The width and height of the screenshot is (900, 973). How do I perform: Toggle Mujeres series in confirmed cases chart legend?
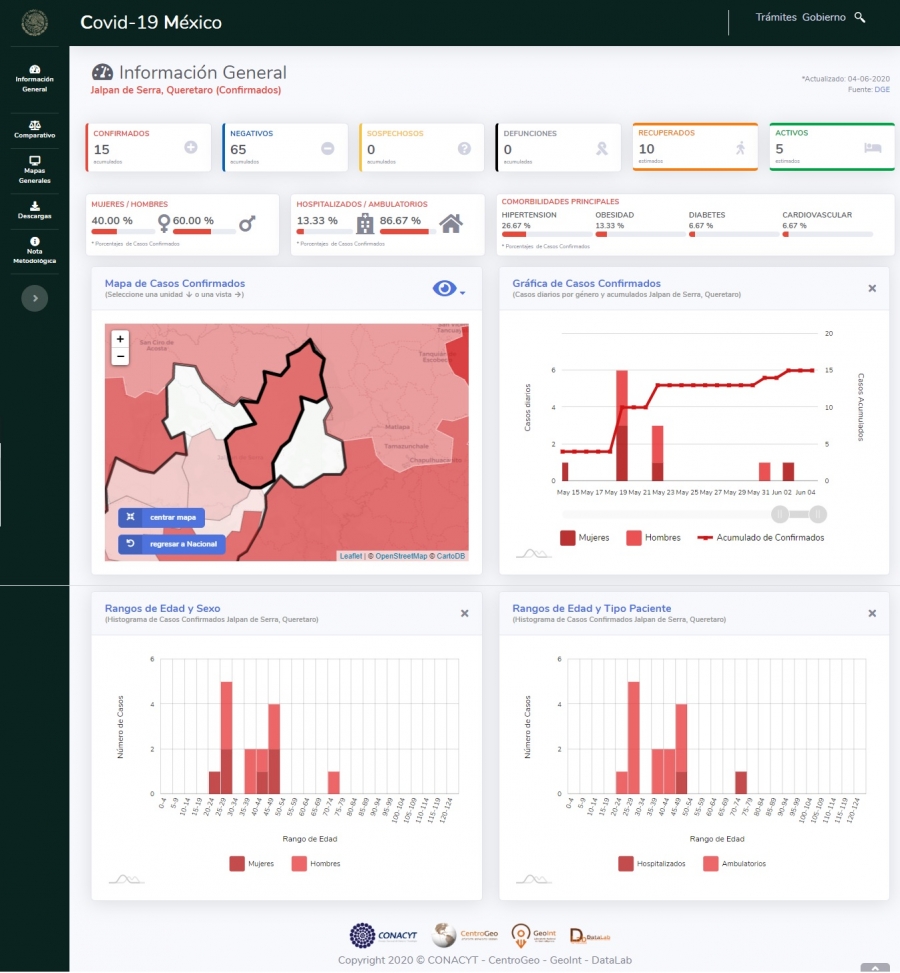[584, 538]
